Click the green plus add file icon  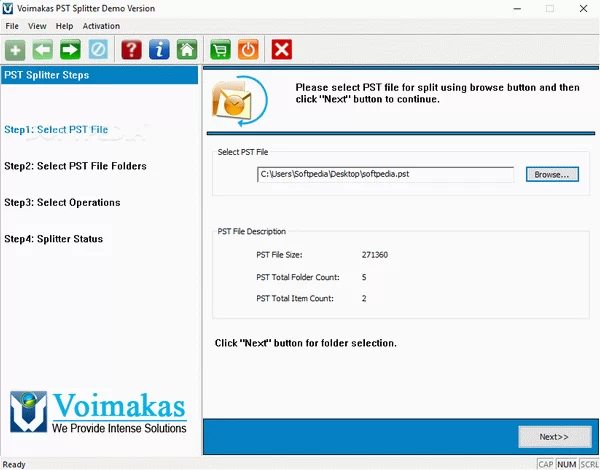pyautogui.click(x=15, y=48)
